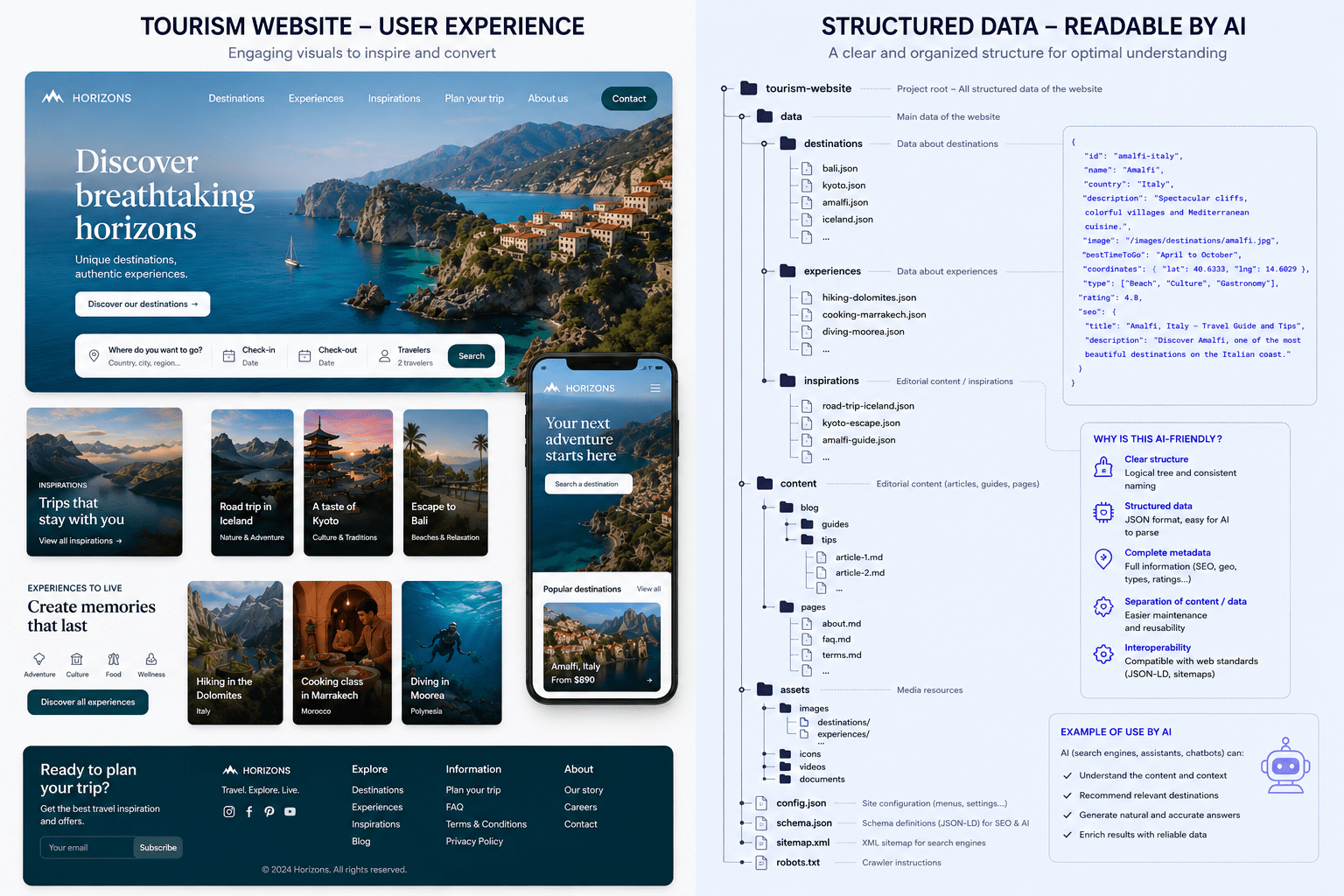Click Discover our destinations button
Image resolution: width=1344 pixels, height=896 pixels.
[x=143, y=304]
